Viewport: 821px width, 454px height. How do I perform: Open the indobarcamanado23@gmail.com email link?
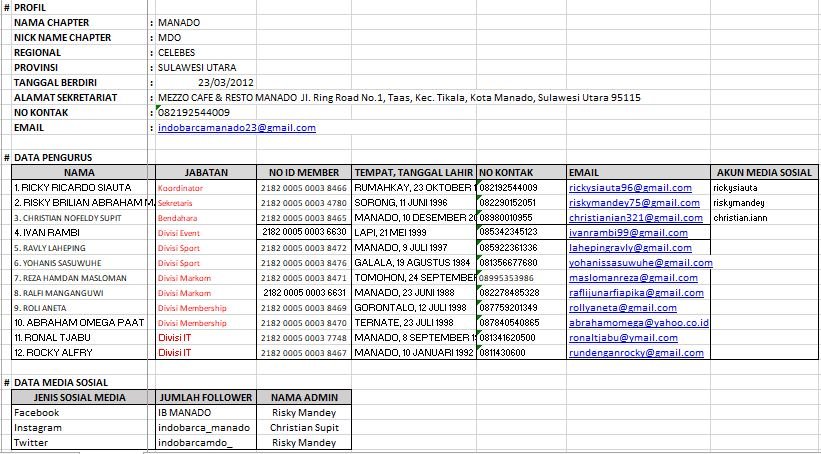[237, 128]
